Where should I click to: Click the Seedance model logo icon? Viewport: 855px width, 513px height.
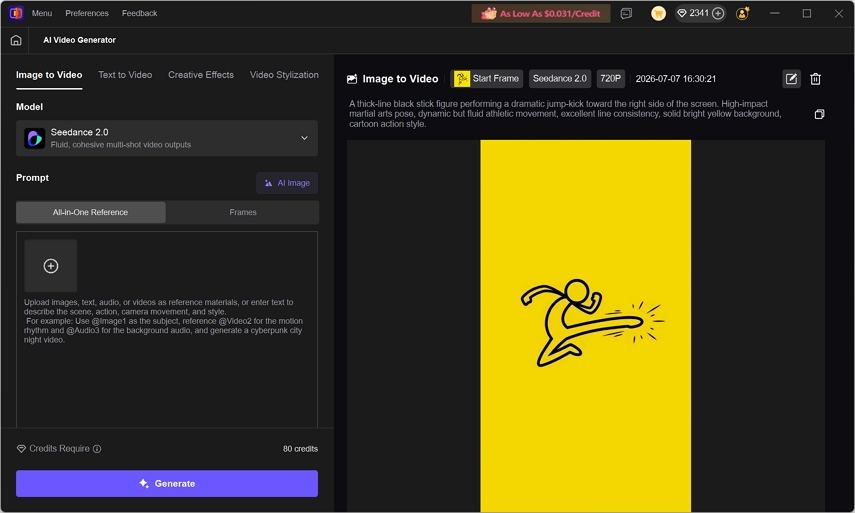pos(34,138)
